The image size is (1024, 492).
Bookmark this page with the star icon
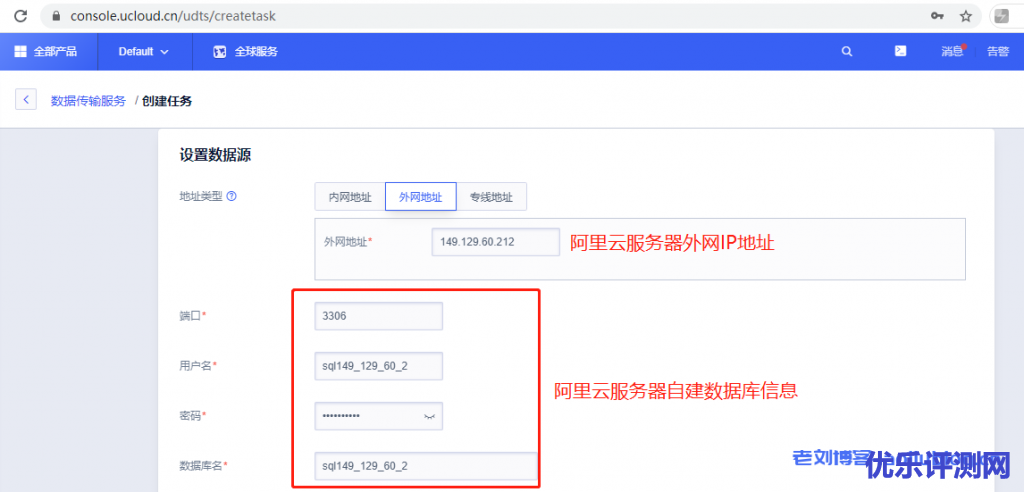click(965, 16)
